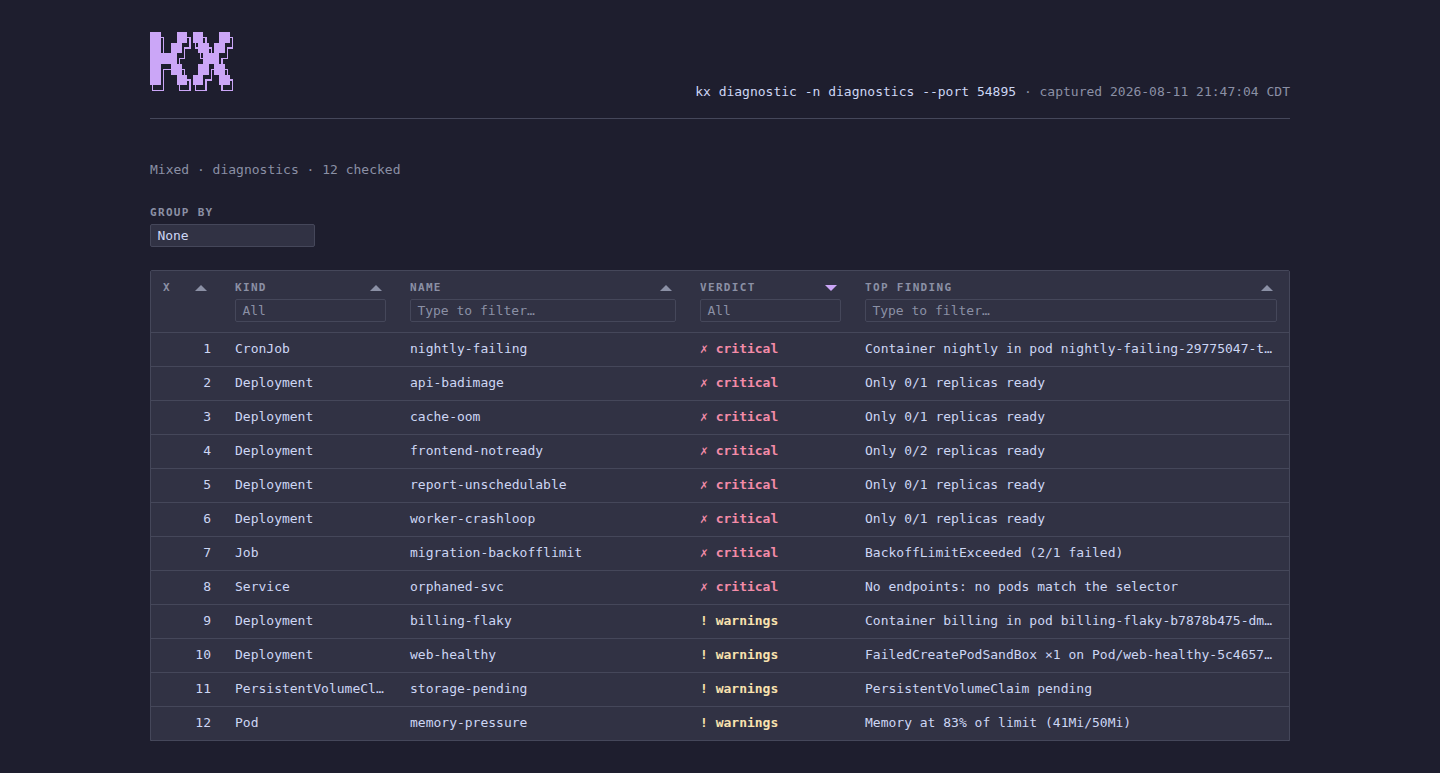Sort by the KIND column arrow
Screen dimensions: 1440x773
[x=376, y=288]
